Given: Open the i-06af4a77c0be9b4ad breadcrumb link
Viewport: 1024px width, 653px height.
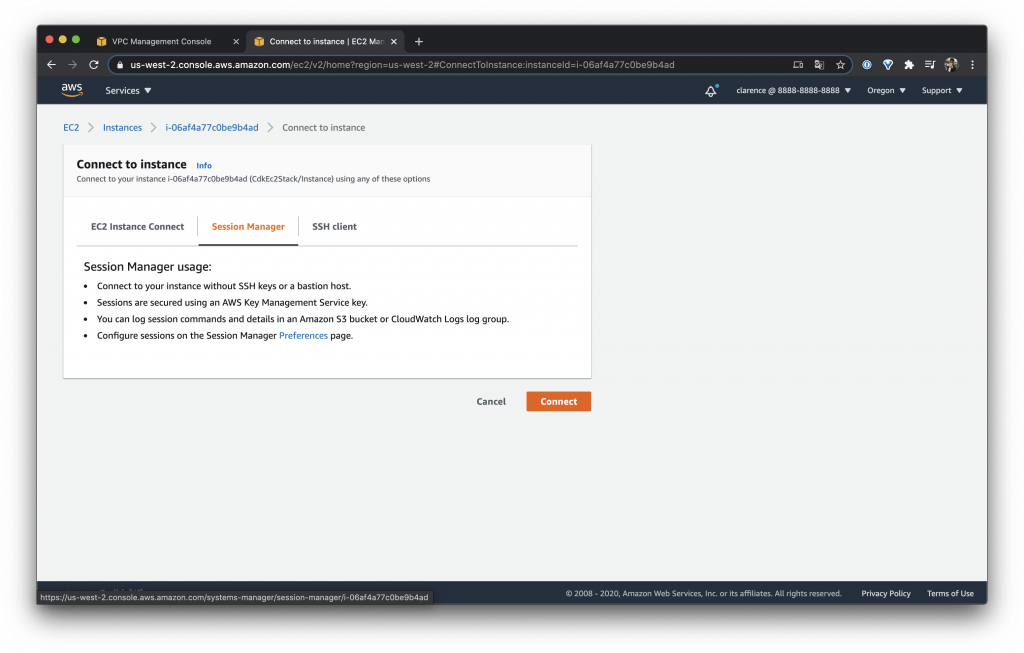Looking at the screenshot, I should [212, 127].
